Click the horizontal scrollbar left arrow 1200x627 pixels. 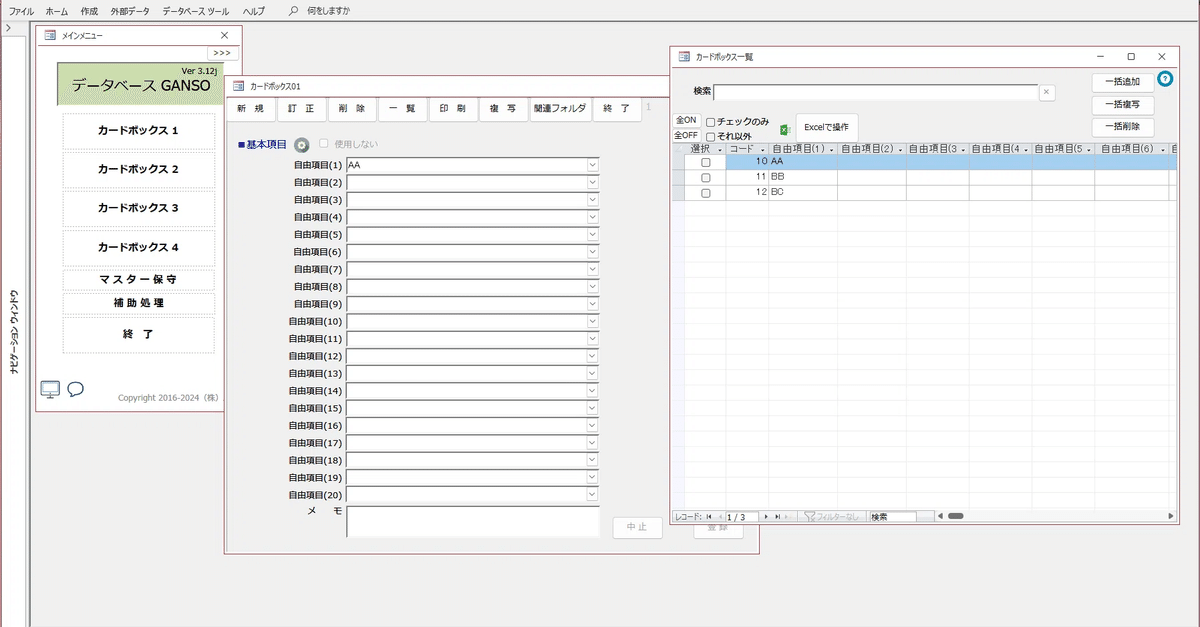tap(939, 516)
